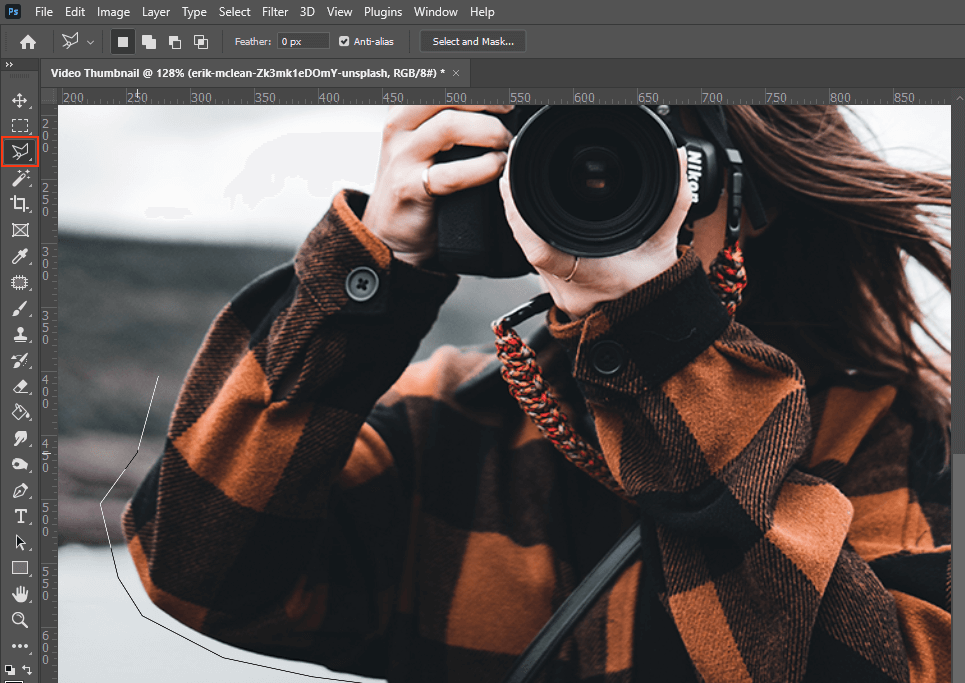The width and height of the screenshot is (965, 683).
Task: Select the Eraser tool
Action: point(20,386)
